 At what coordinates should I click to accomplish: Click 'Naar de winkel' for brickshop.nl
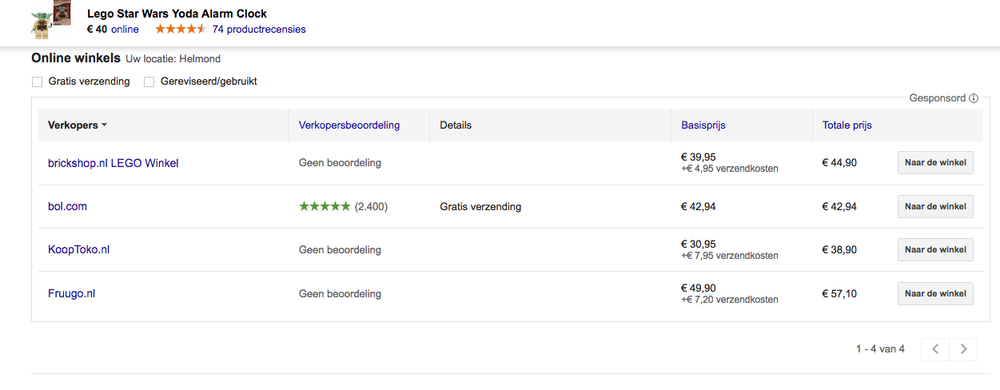936,162
